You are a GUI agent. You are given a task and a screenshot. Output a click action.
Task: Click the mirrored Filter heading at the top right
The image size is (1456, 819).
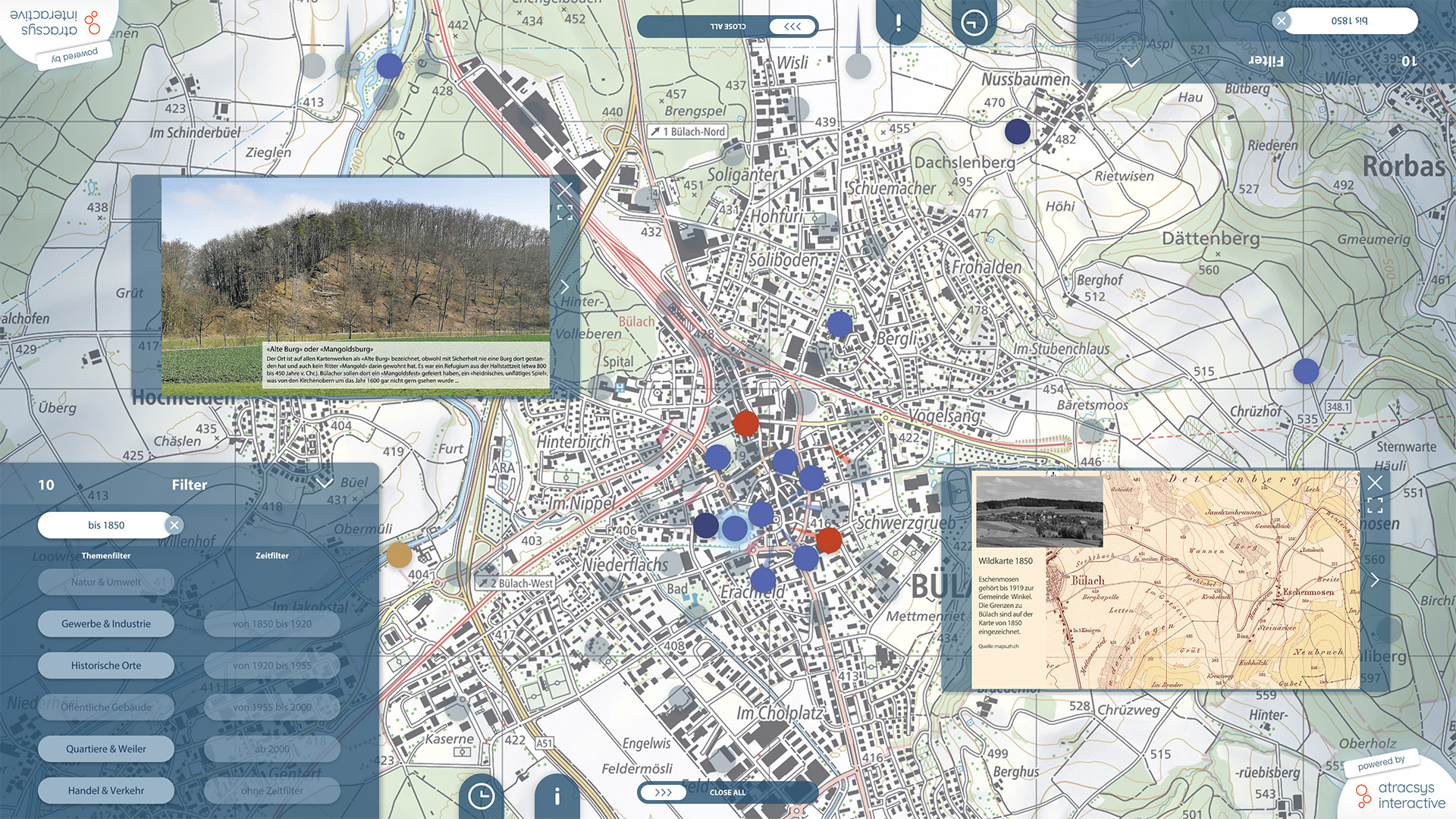coord(1266,61)
